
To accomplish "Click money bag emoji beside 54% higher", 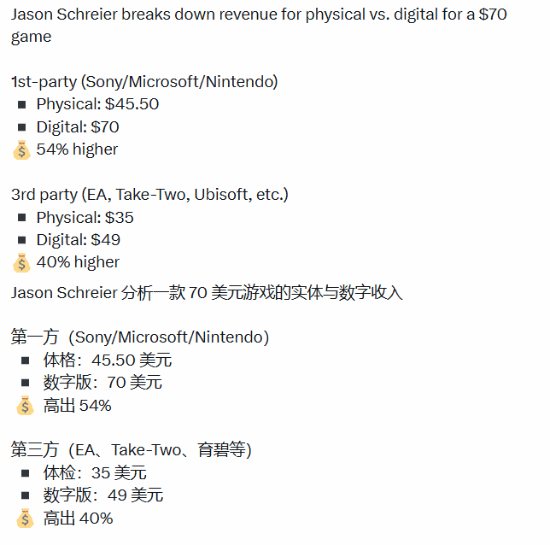I will click(x=22, y=150).
